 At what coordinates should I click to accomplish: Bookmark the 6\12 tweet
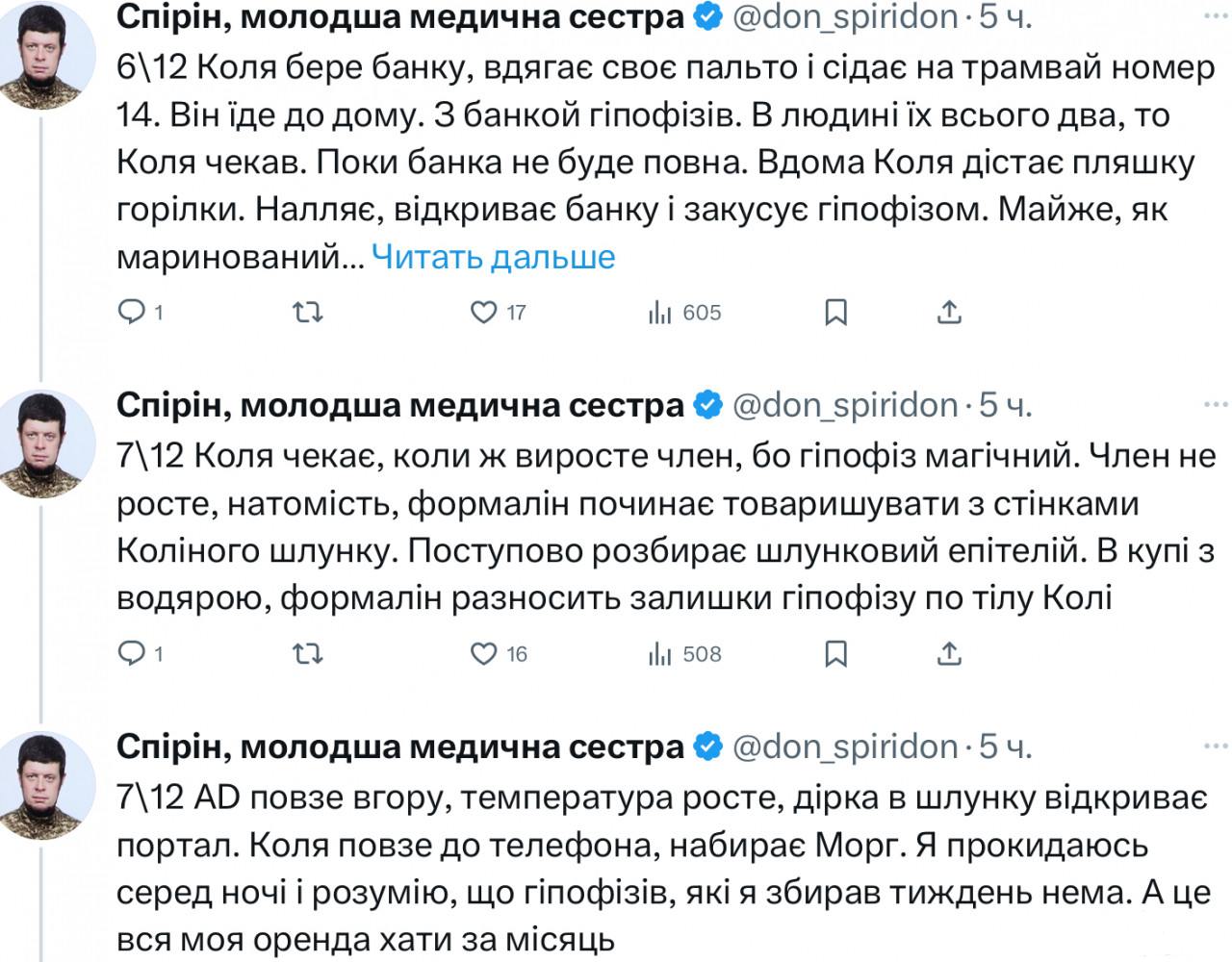(x=836, y=313)
